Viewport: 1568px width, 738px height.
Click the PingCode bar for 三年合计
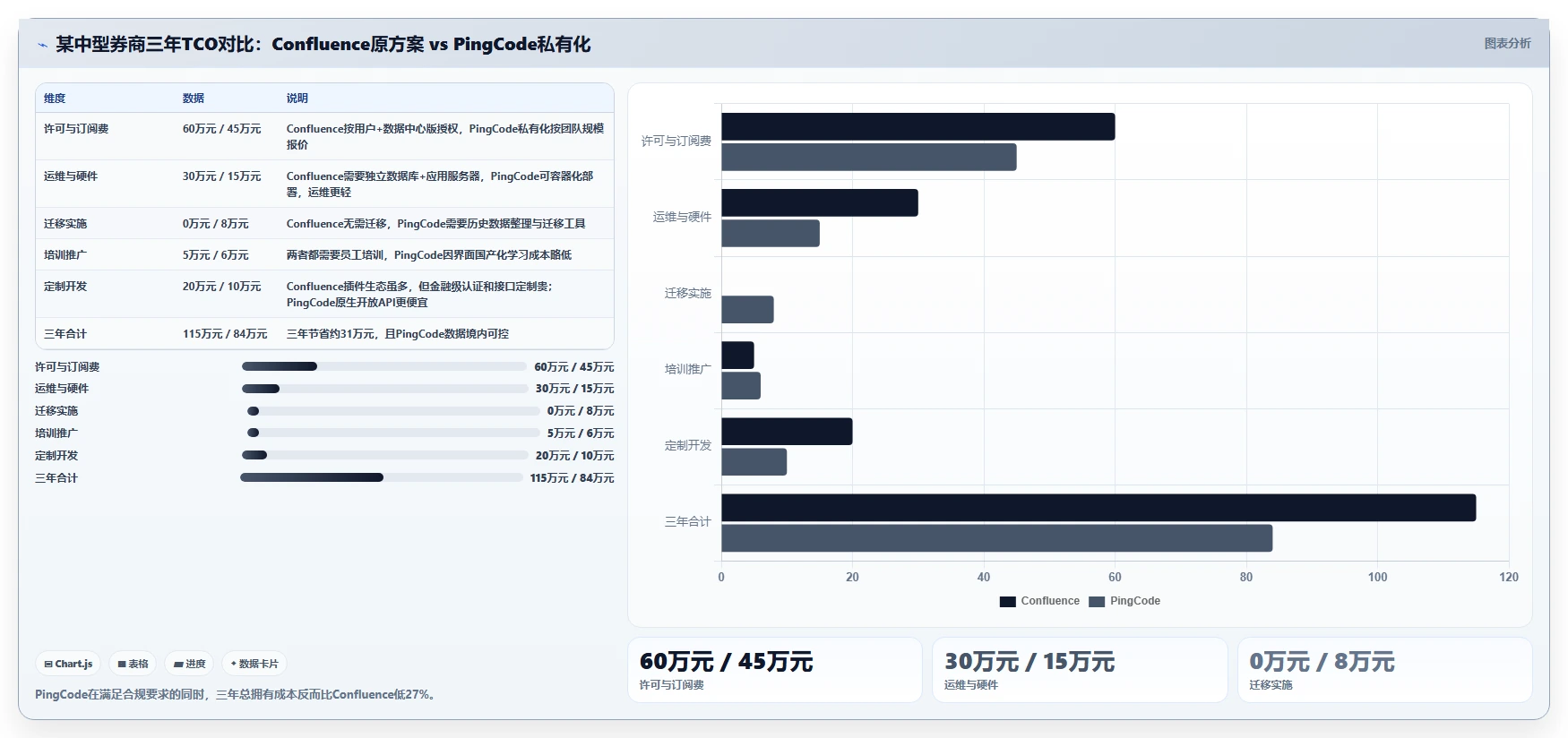tap(997, 537)
